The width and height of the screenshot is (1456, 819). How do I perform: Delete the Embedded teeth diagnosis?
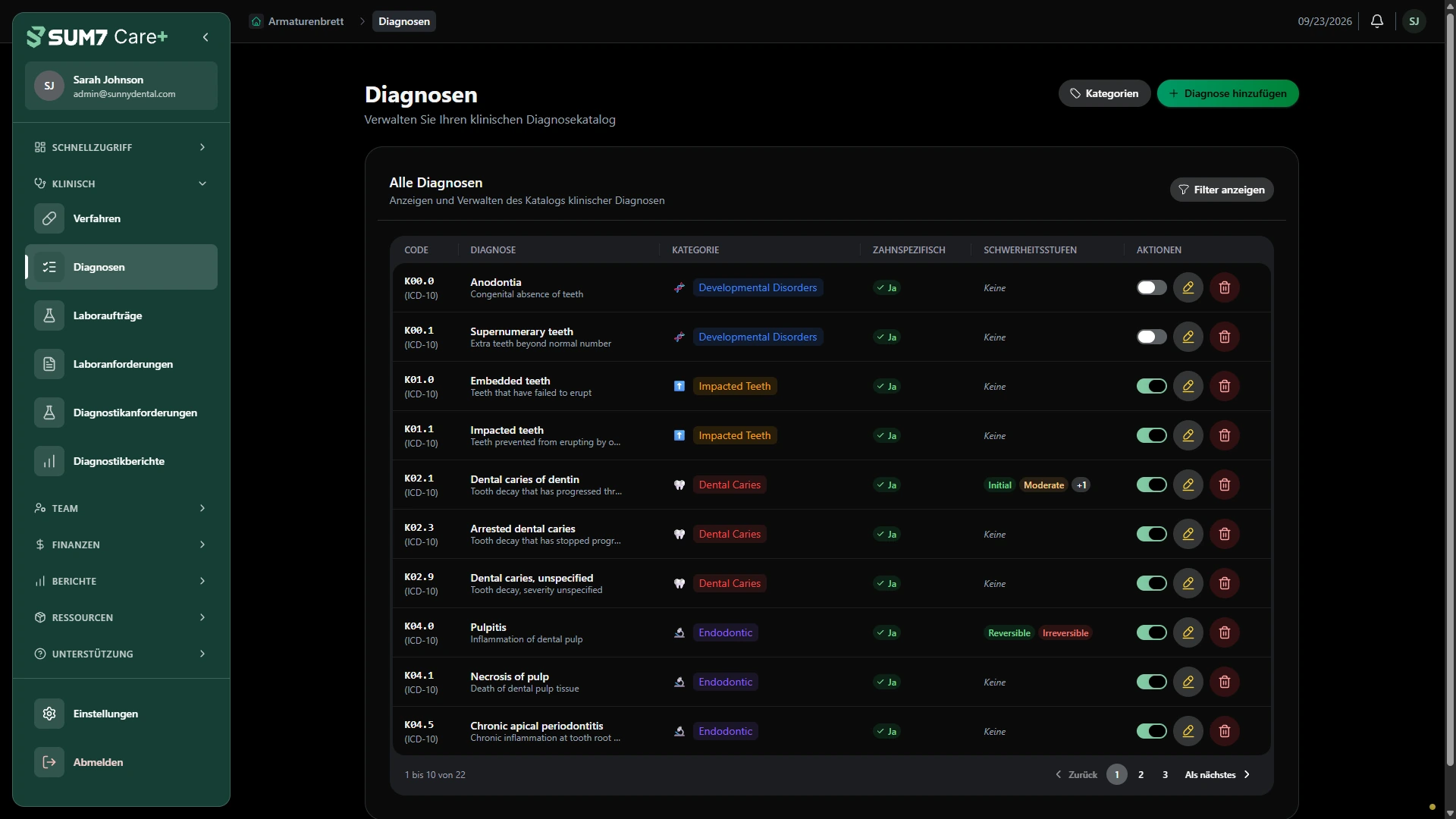tap(1224, 386)
